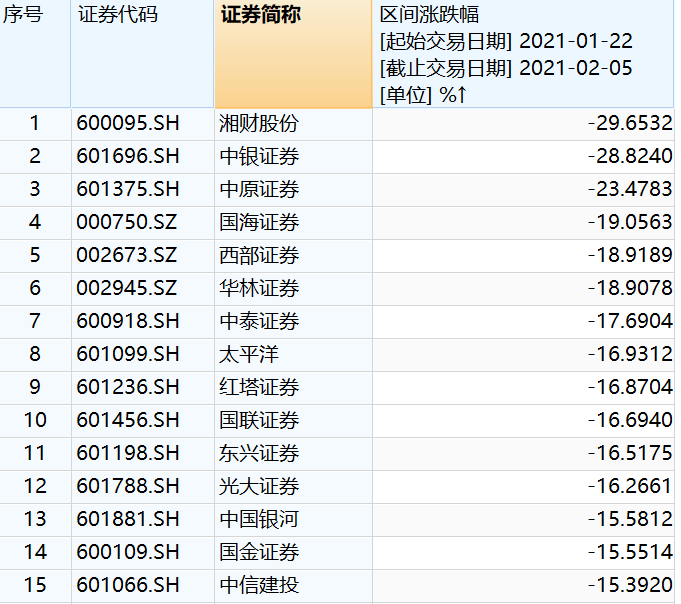681x604 pixels.
Task: Click row number 10 in 序号 column
Action: click(x=35, y=420)
